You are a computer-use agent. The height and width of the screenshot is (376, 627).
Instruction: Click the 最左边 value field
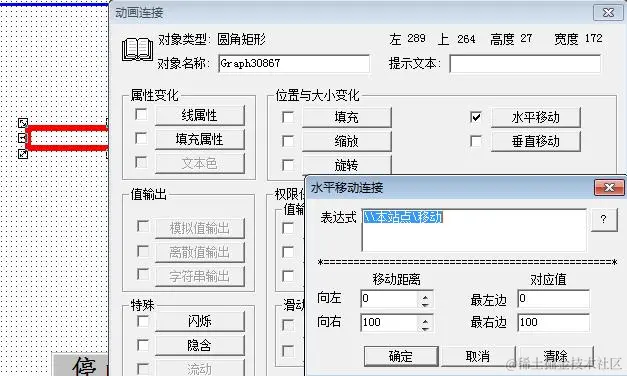pyautogui.click(x=553, y=299)
